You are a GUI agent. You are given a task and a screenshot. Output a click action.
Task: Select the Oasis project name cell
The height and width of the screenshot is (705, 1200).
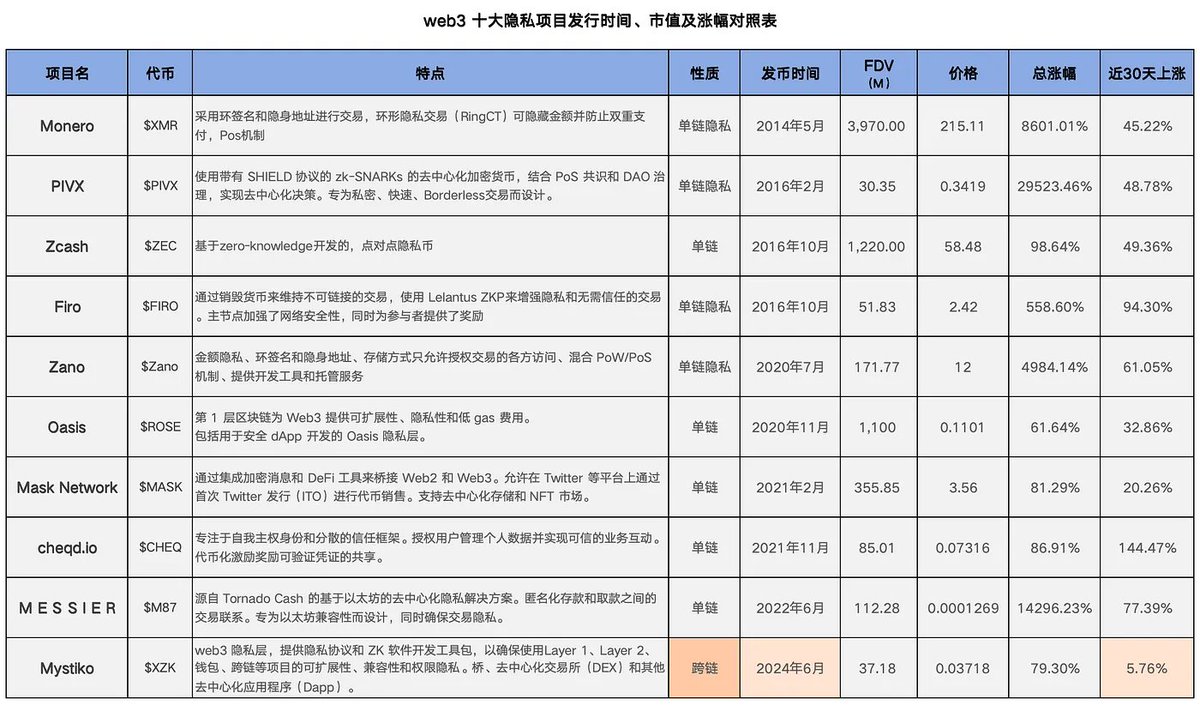pos(67,427)
